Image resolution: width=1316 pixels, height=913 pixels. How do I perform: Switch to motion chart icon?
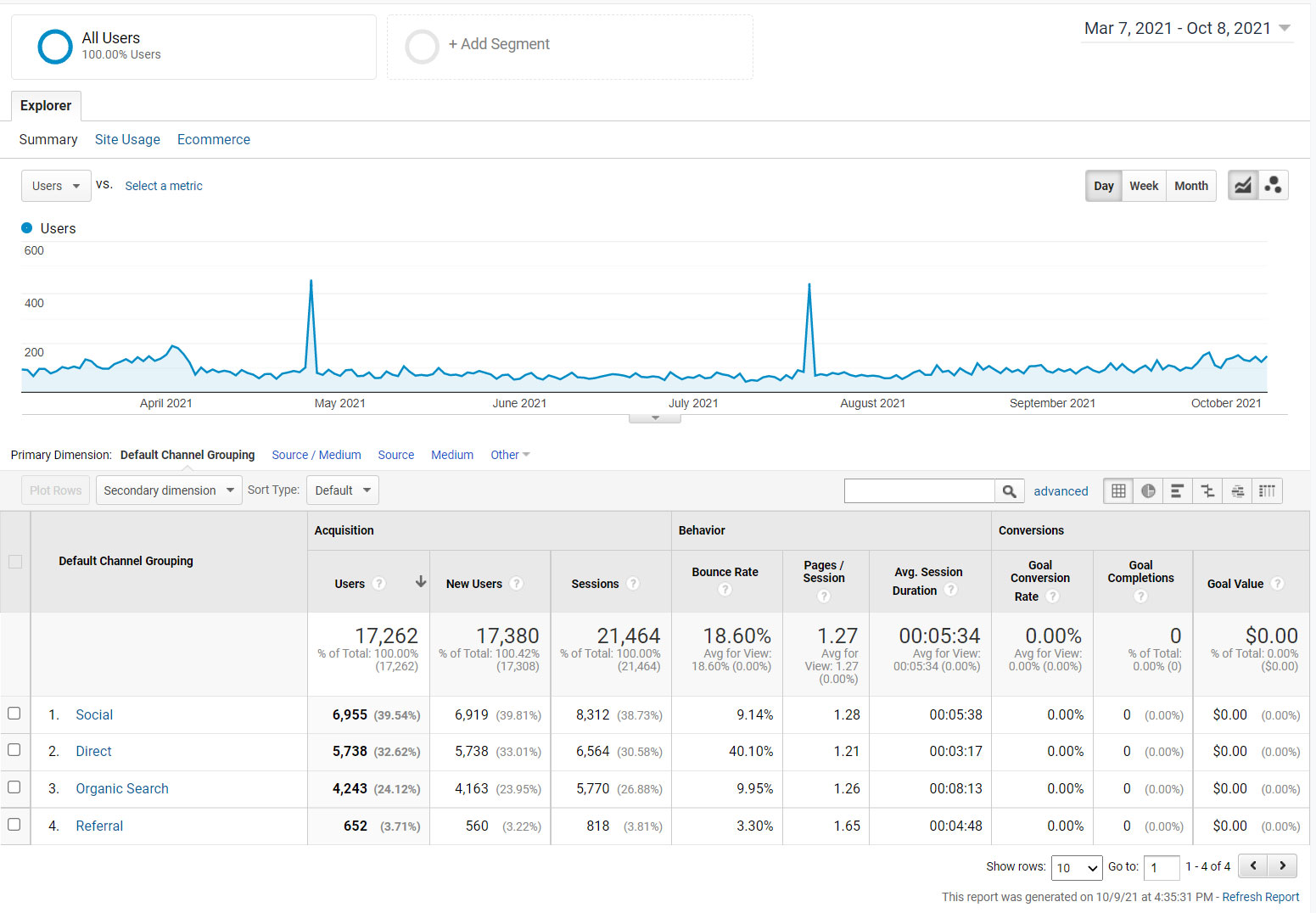pos(1274,186)
